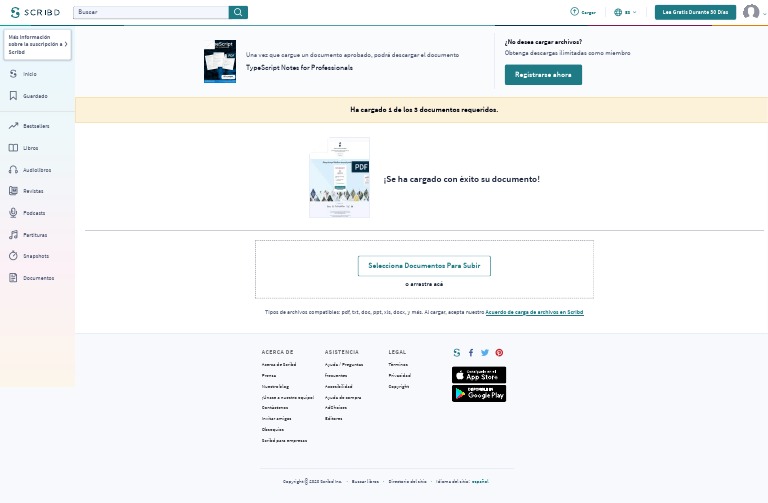Click the upload progress notice banner
Screen dimensions: 768x503
(422, 110)
